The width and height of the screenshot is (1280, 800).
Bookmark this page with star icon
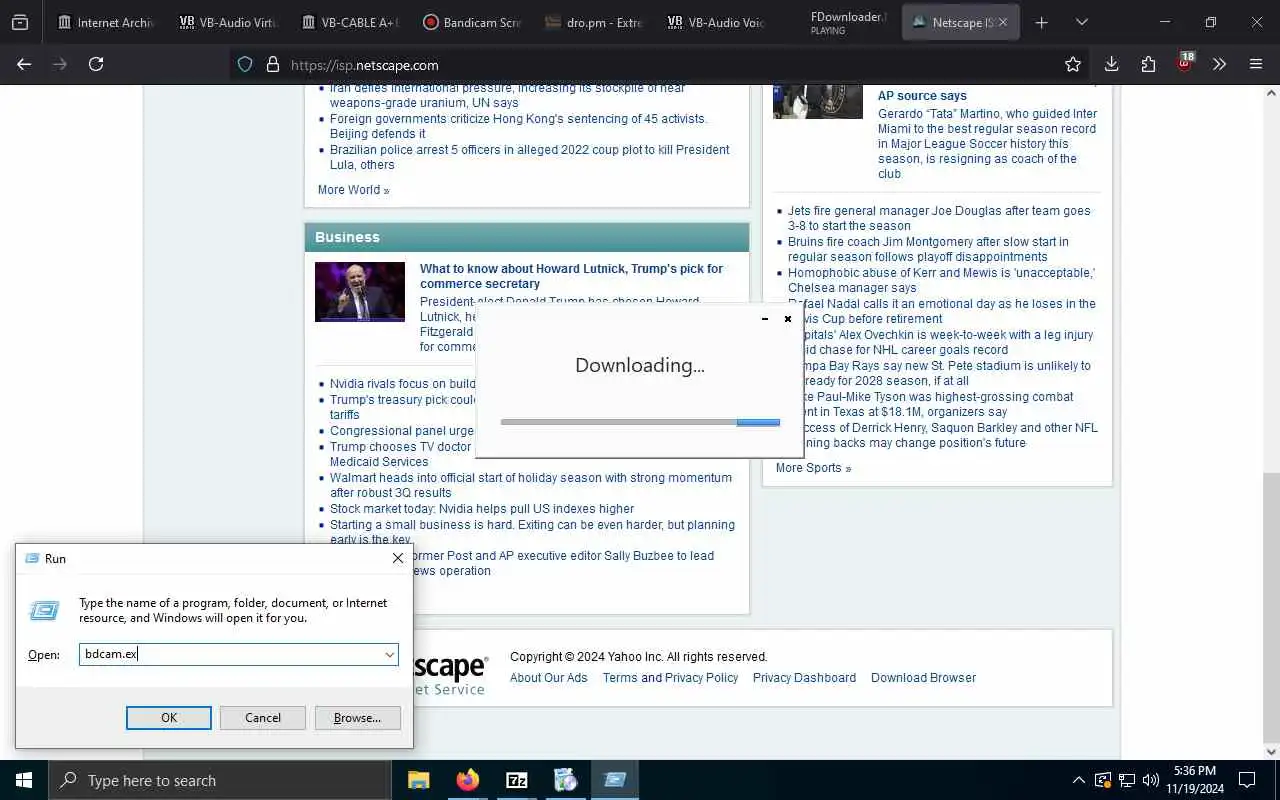pyautogui.click(x=1073, y=64)
